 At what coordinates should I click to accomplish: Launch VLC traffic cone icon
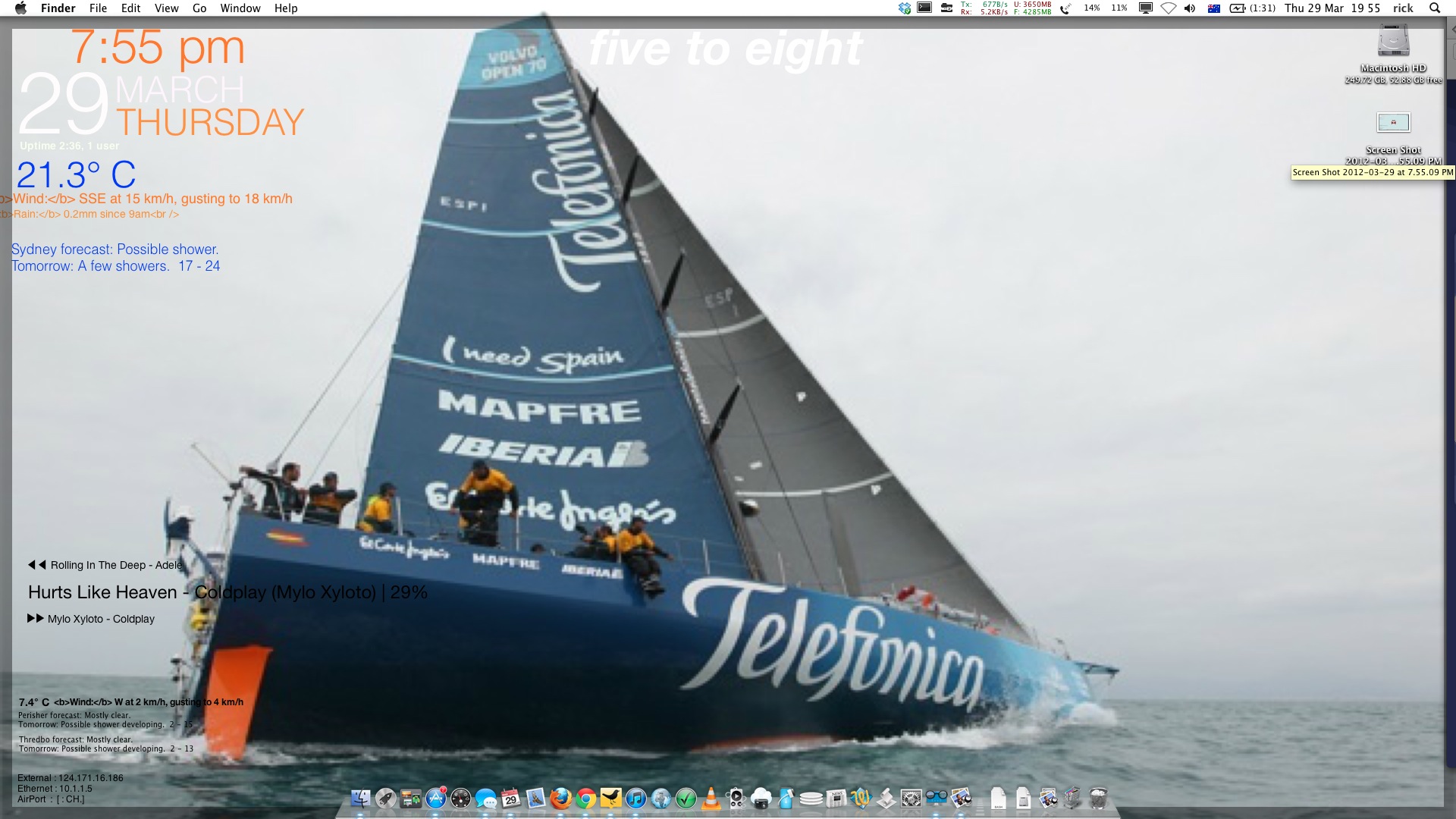coord(711,798)
